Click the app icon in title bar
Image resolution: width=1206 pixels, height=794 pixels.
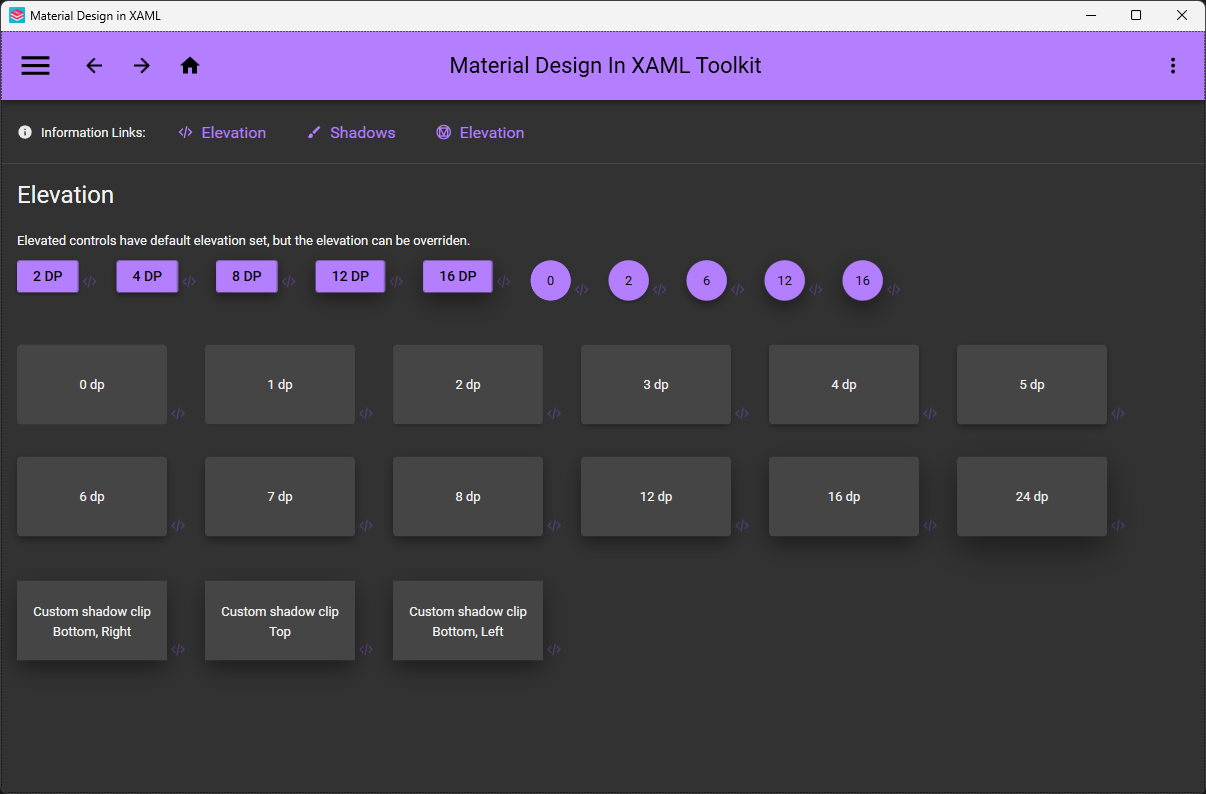point(17,15)
